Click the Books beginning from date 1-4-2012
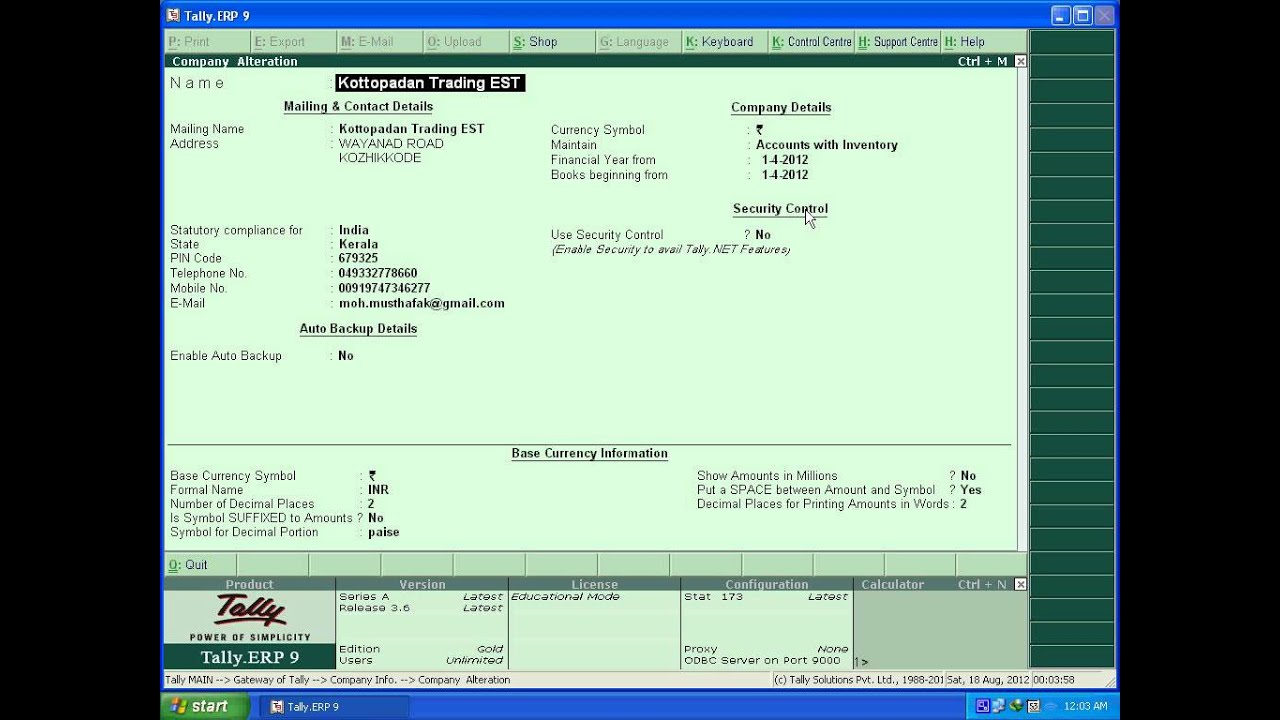Screen dimensions: 1280x720 (785, 175)
